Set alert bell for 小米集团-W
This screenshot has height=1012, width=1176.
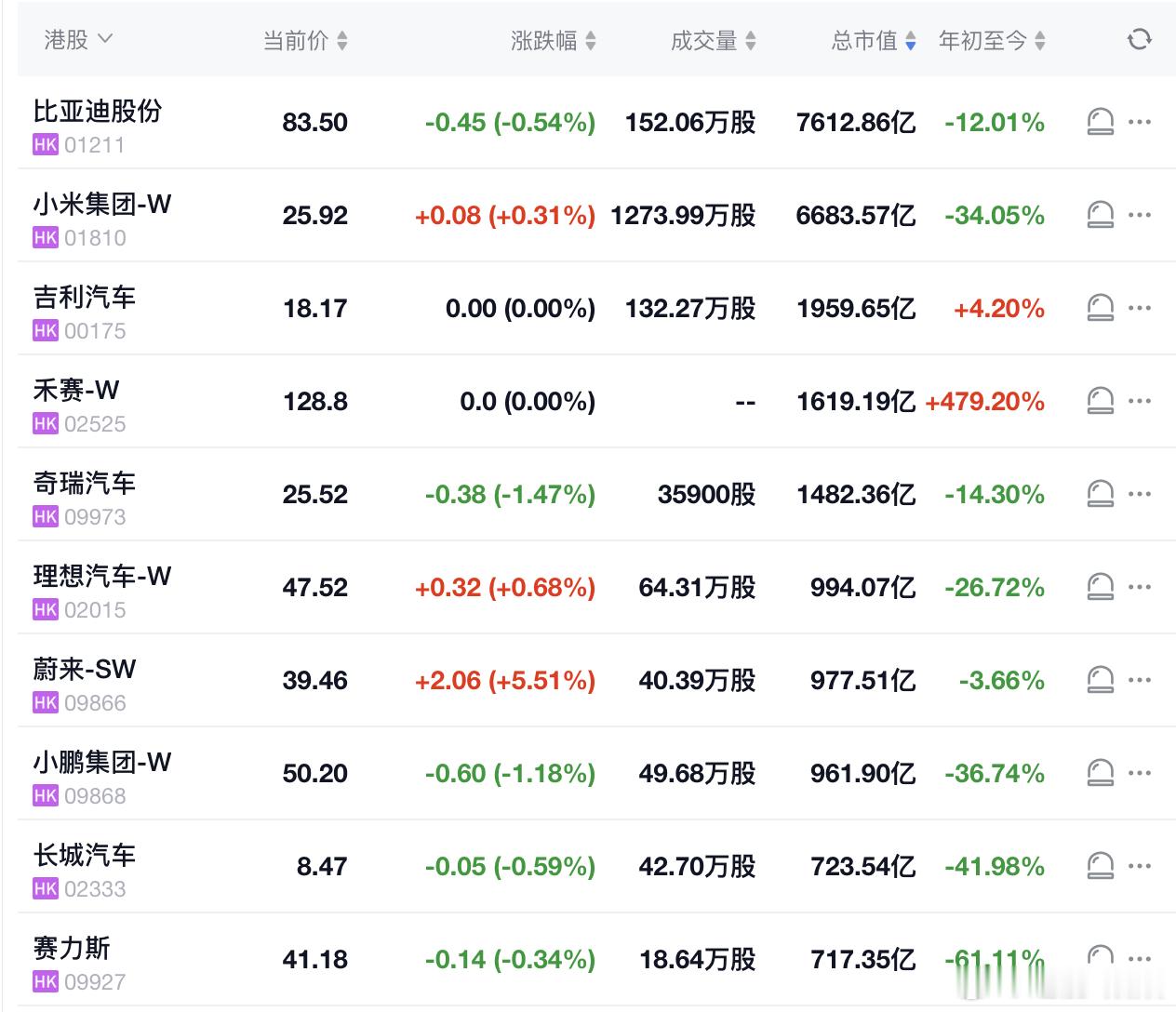tap(1100, 215)
